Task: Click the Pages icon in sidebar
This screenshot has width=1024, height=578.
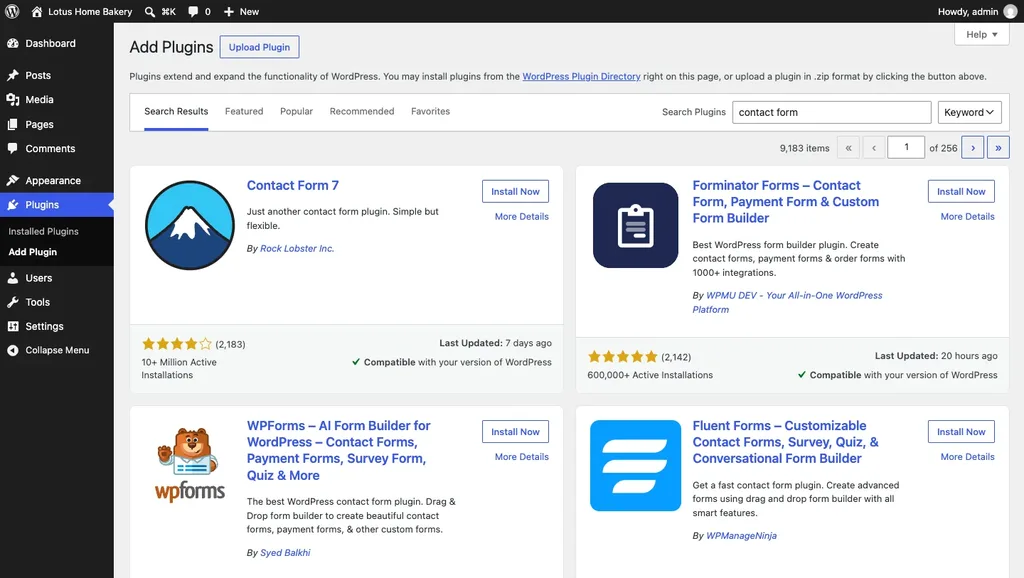Action: (x=12, y=124)
